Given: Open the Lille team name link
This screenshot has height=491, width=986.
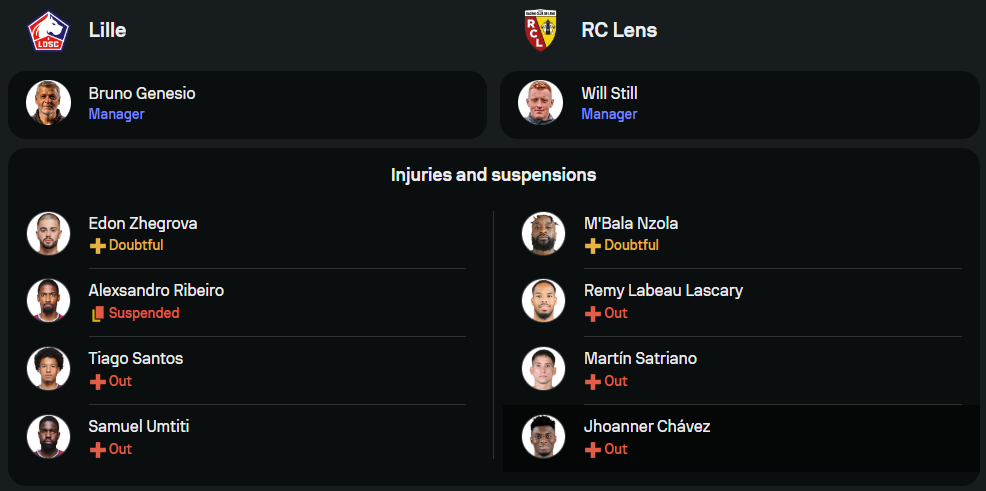Looking at the screenshot, I should pyautogui.click(x=107, y=30).
